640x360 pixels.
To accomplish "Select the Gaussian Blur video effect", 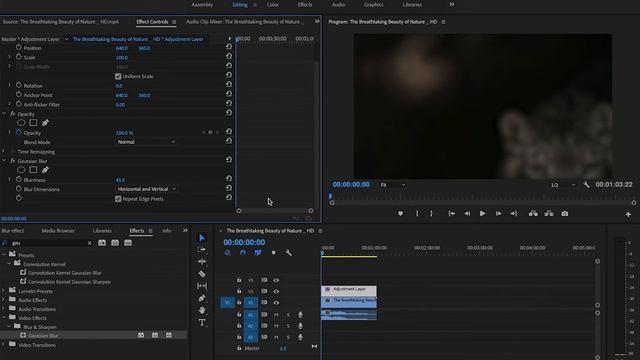I will click(43, 336).
